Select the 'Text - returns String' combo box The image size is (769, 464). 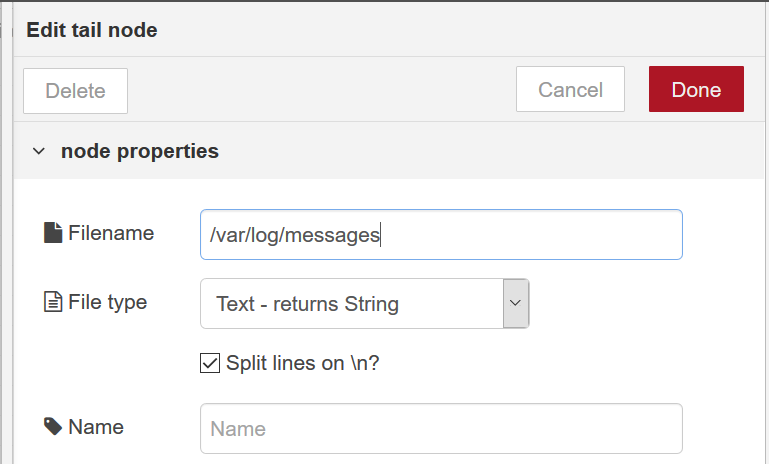click(x=364, y=304)
